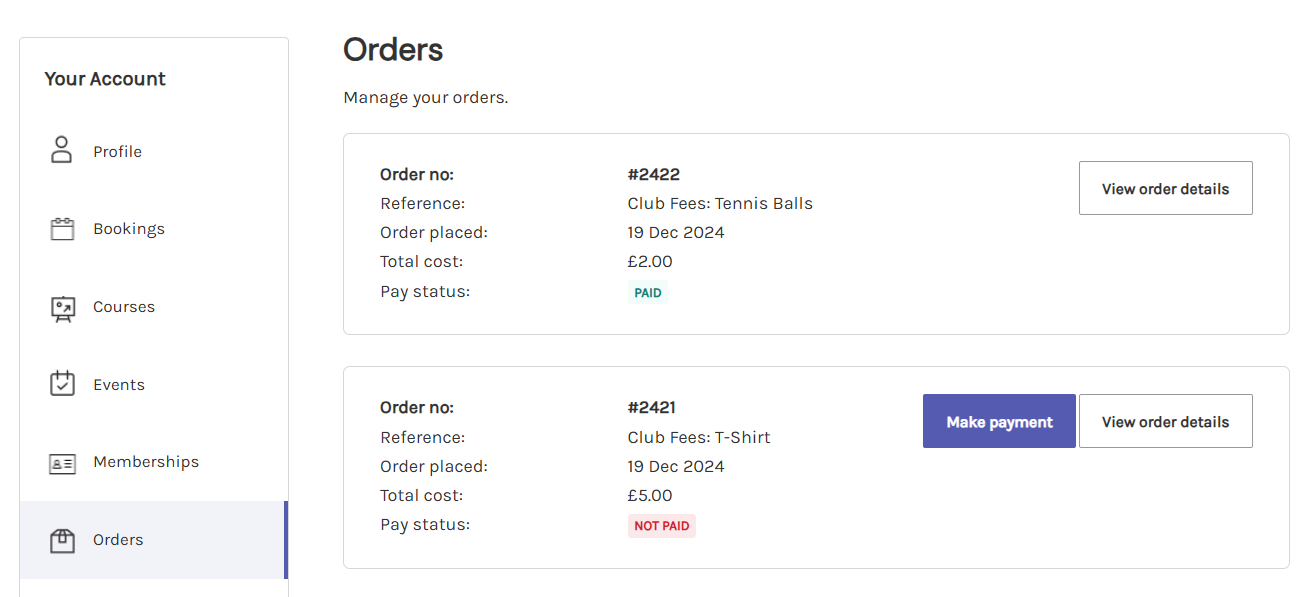1311x597 pixels.
Task: Click the Memberships ID card icon
Action: (x=62, y=463)
